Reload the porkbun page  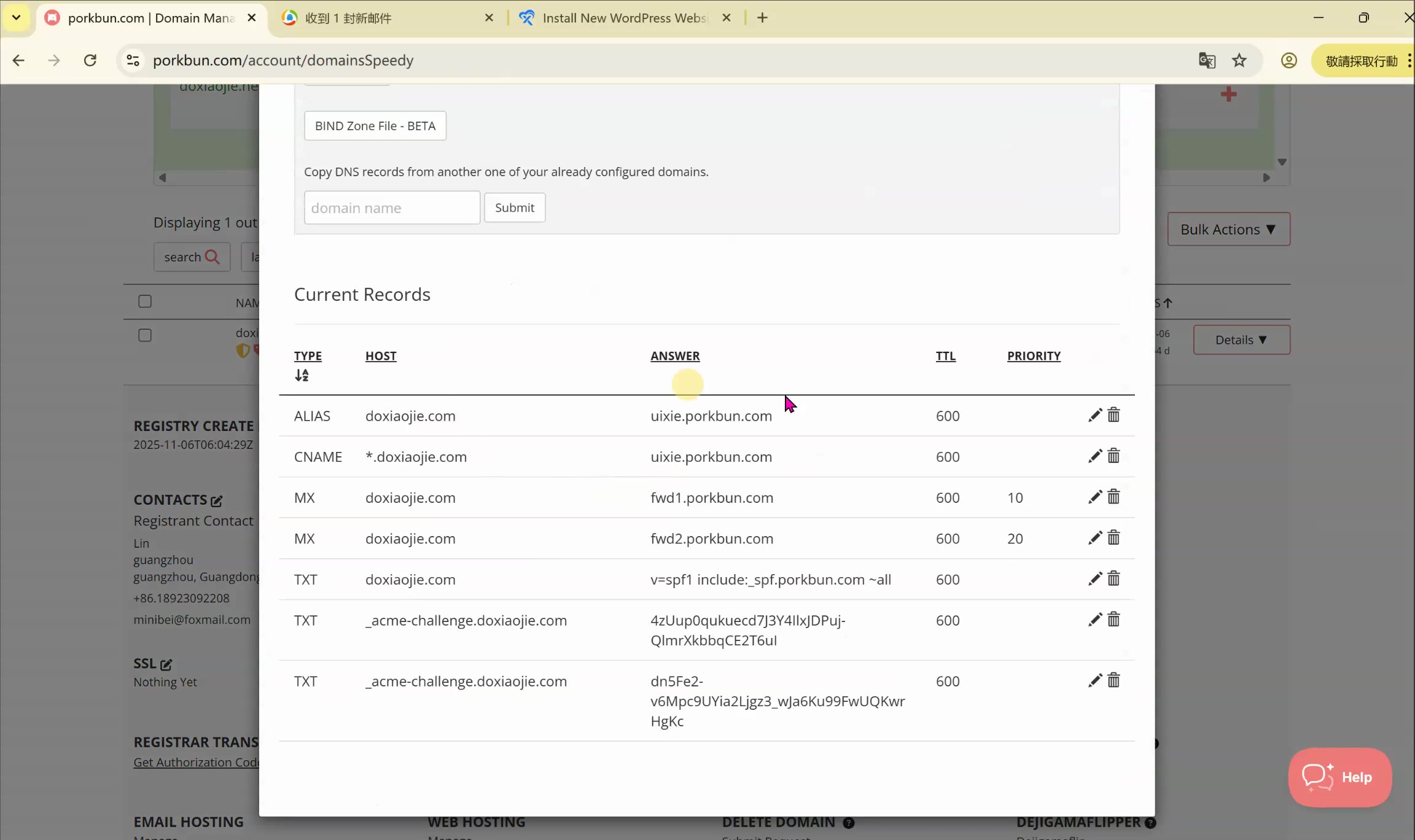90,60
